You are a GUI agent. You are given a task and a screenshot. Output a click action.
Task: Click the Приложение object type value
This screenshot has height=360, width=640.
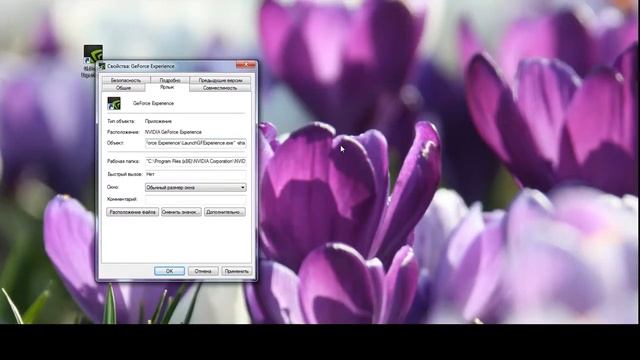[158, 121]
